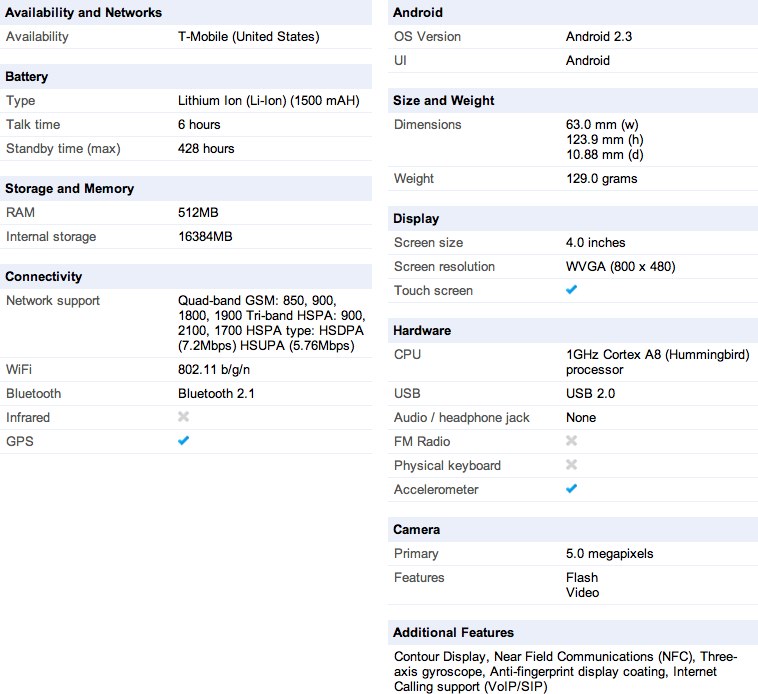Click the Additional Features heading
758x694 pixels.
tap(453, 633)
